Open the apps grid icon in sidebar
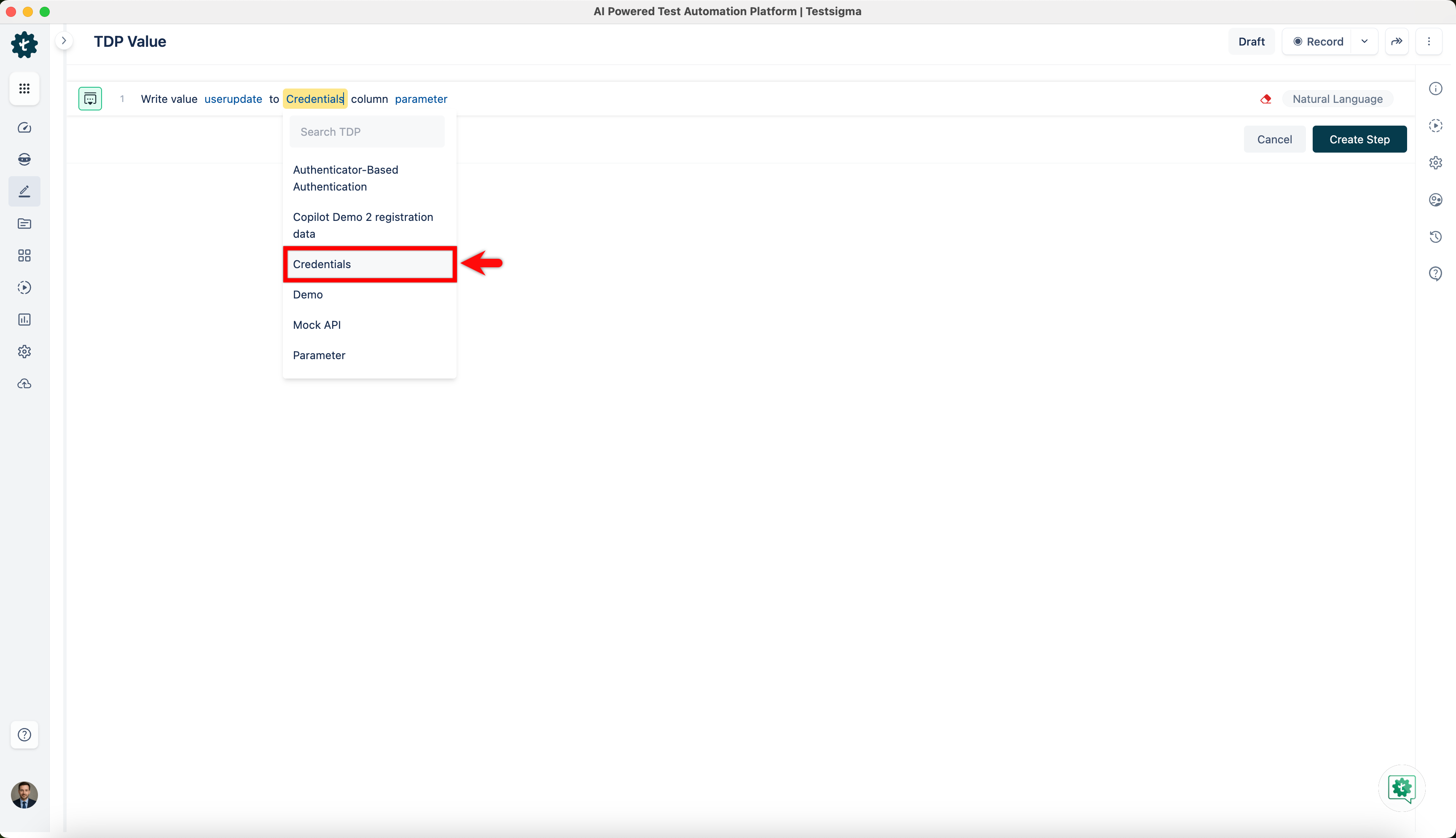The height and width of the screenshot is (838, 1456). click(x=24, y=89)
